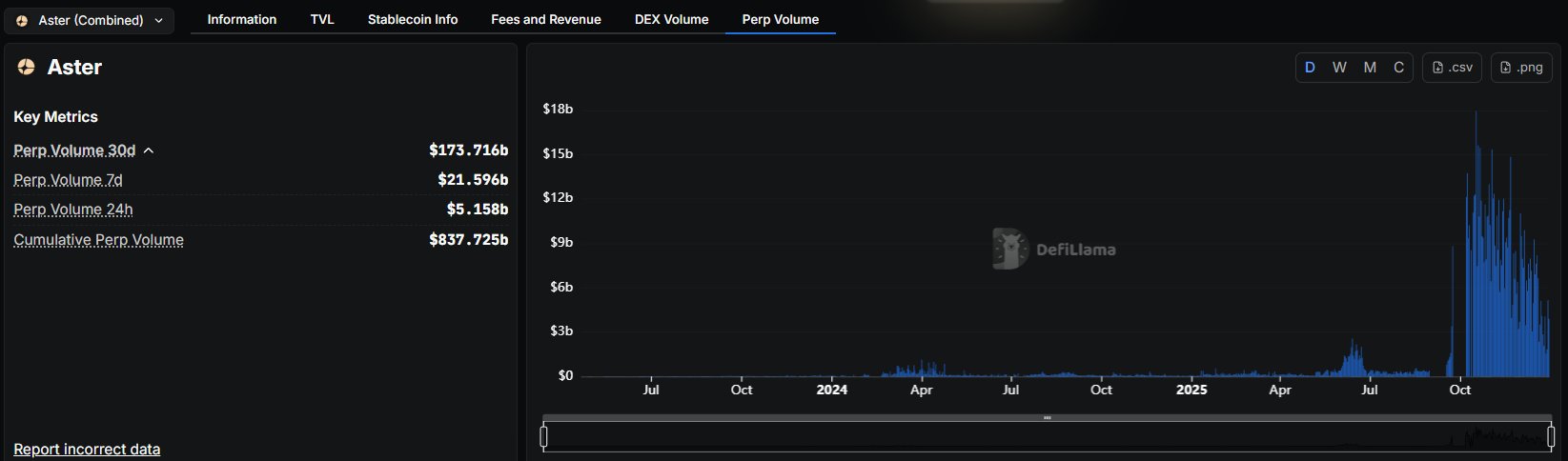Click the $3b y-axis label
The width and height of the screenshot is (1568, 461).
point(561,331)
